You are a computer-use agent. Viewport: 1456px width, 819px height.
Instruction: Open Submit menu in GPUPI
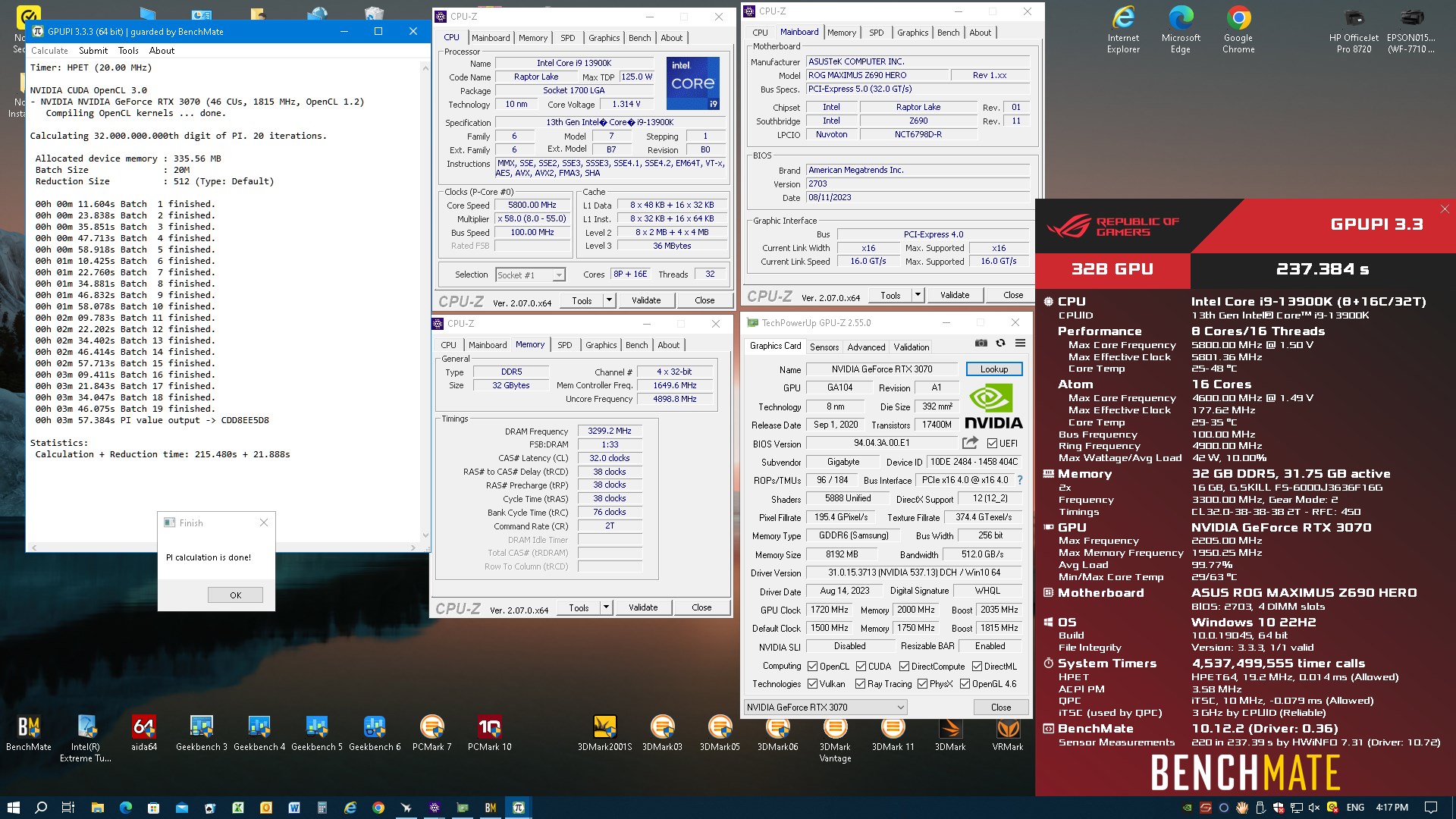click(93, 51)
